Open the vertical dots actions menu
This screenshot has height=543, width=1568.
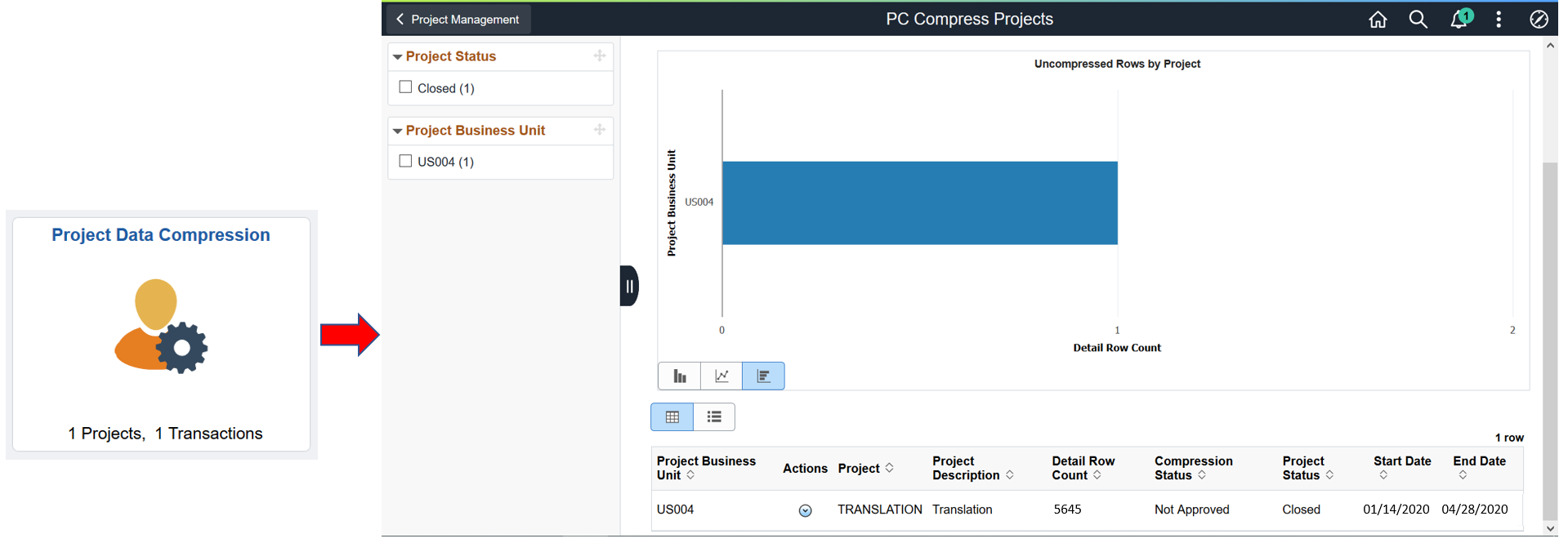1499,20
